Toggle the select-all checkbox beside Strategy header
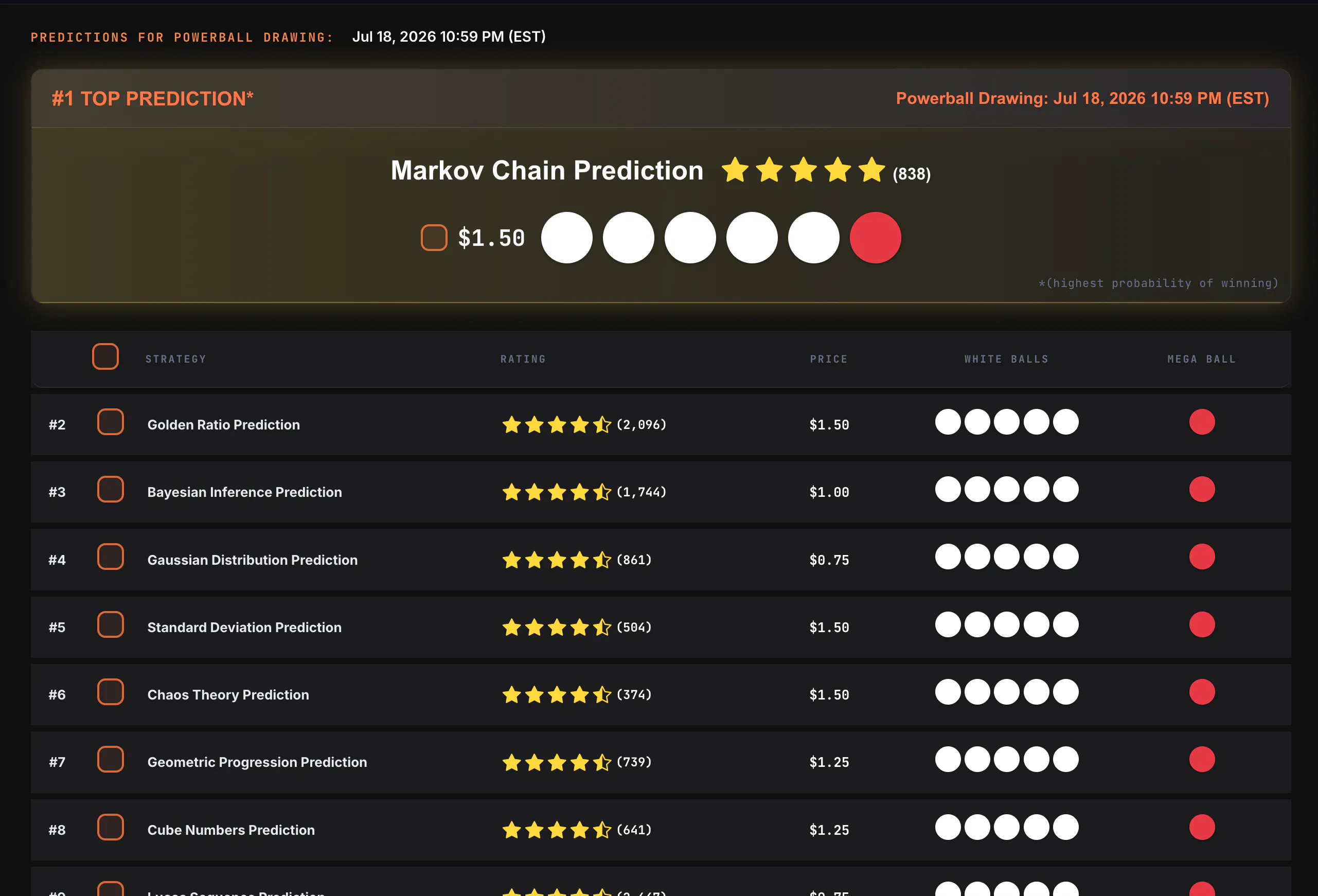The height and width of the screenshot is (896, 1318). [x=105, y=356]
